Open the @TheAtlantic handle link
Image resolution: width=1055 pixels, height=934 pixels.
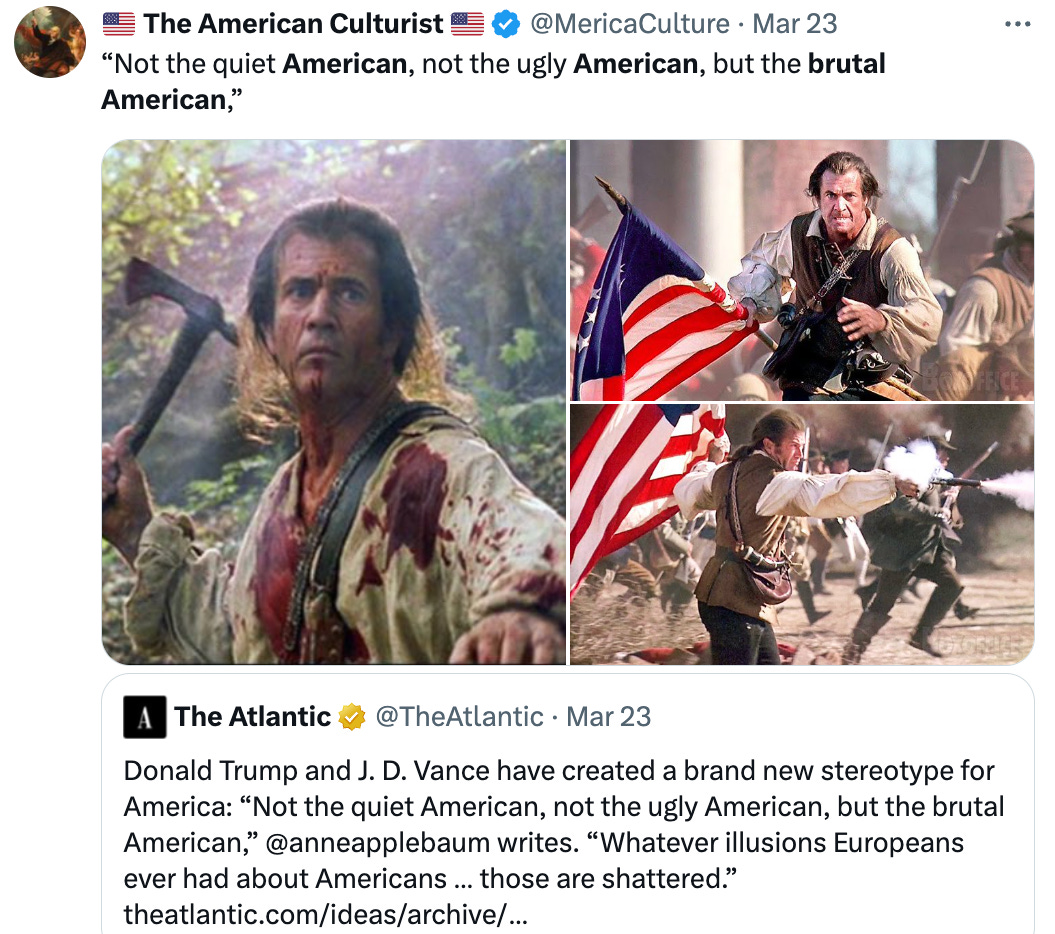[x=459, y=717]
